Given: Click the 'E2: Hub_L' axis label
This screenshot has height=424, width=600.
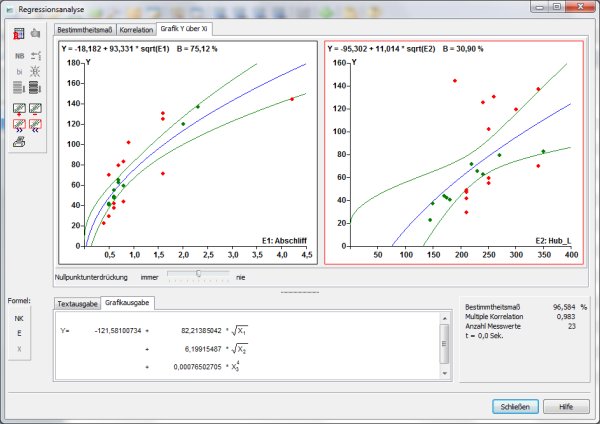Looking at the screenshot, I should point(553,241).
